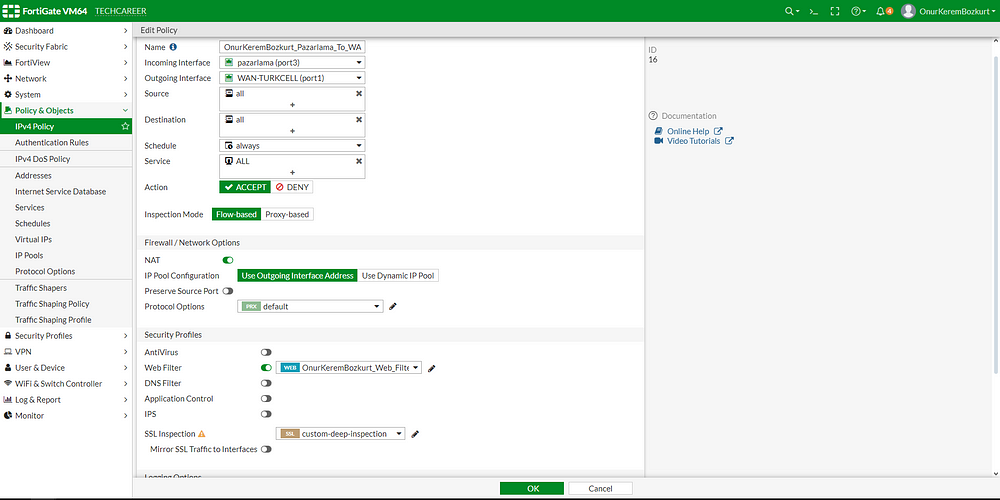The image size is (1000, 500).
Task: Remove 'all' from Source field
Action: tap(358, 93)
